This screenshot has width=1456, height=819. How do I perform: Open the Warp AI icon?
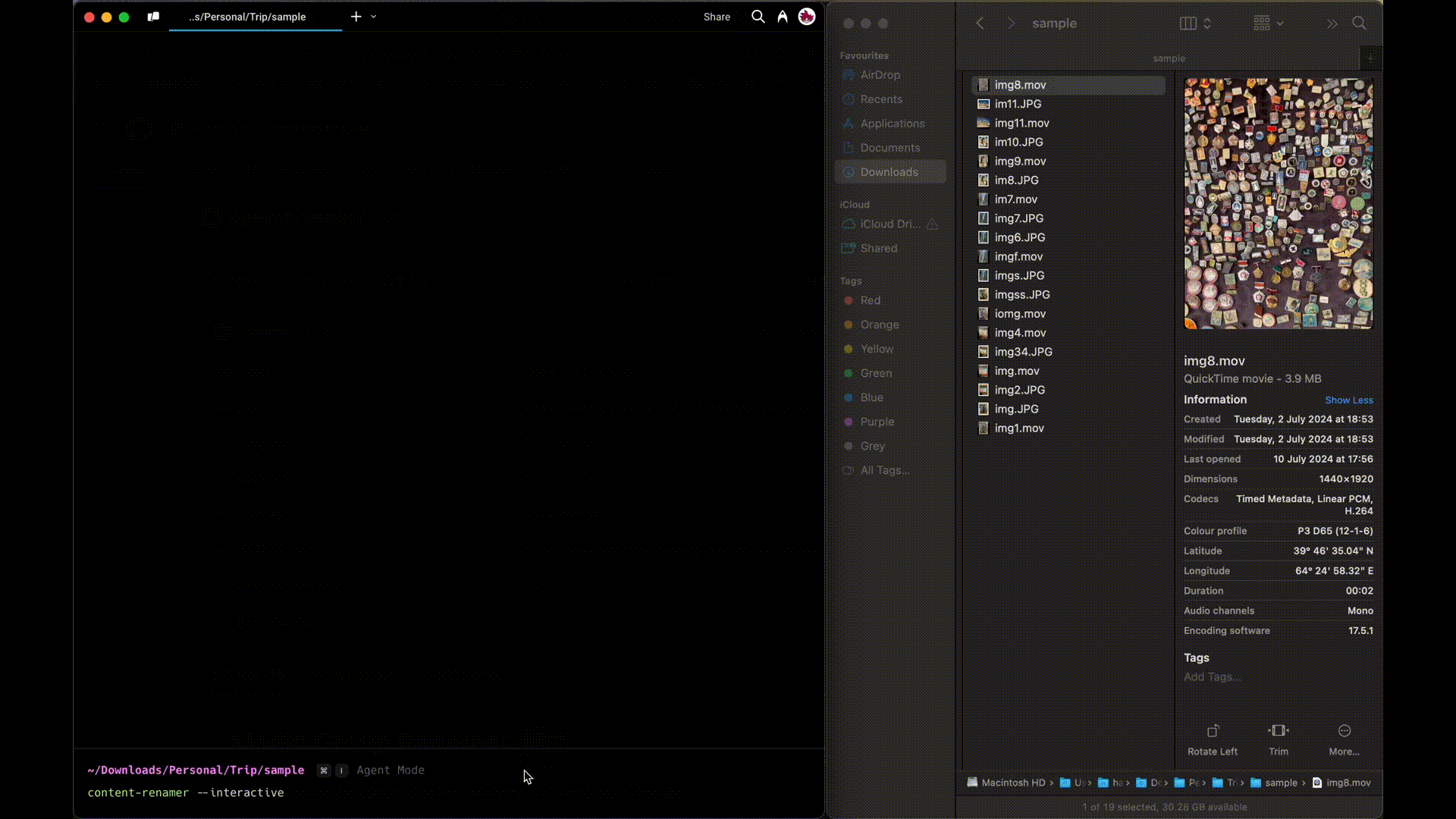(782, 17)
